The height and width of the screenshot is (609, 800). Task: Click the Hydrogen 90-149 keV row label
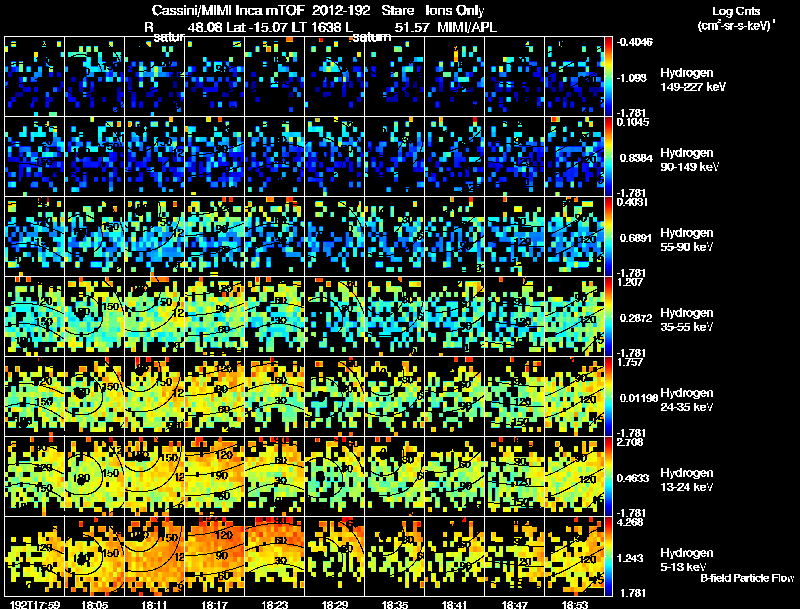[690, 160]
